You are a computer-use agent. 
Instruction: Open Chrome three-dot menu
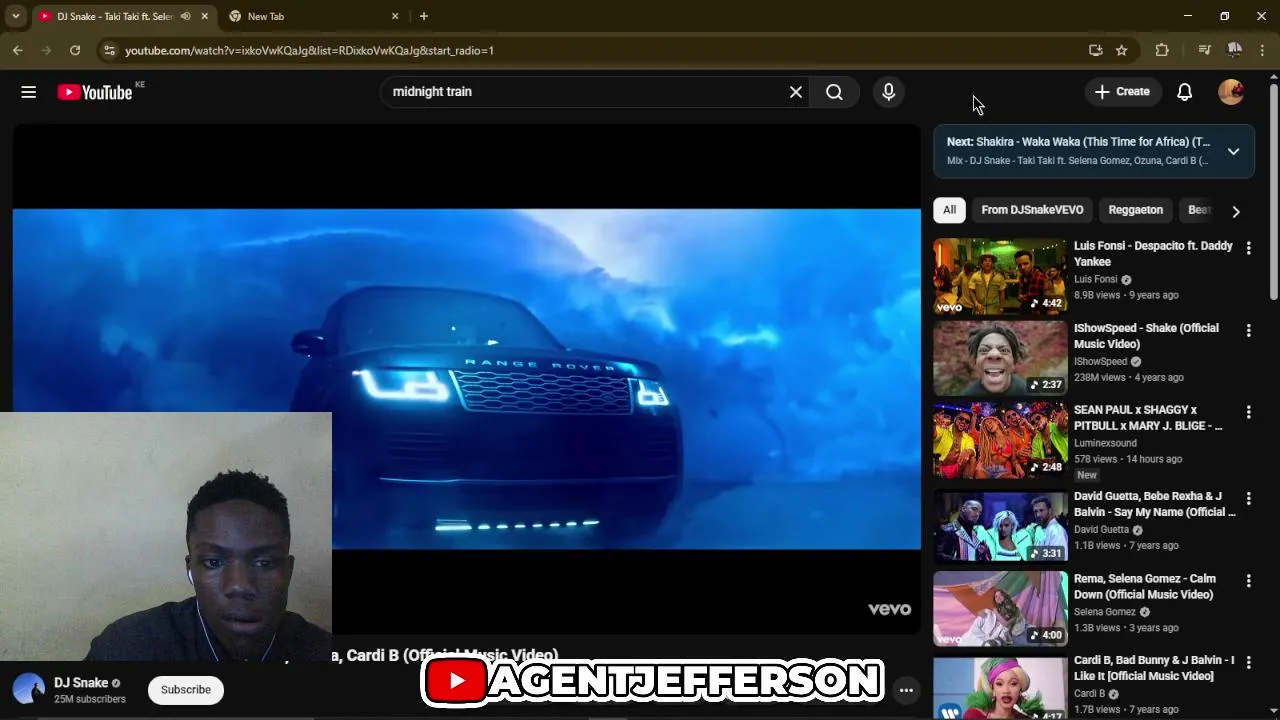pos(1264,50)
